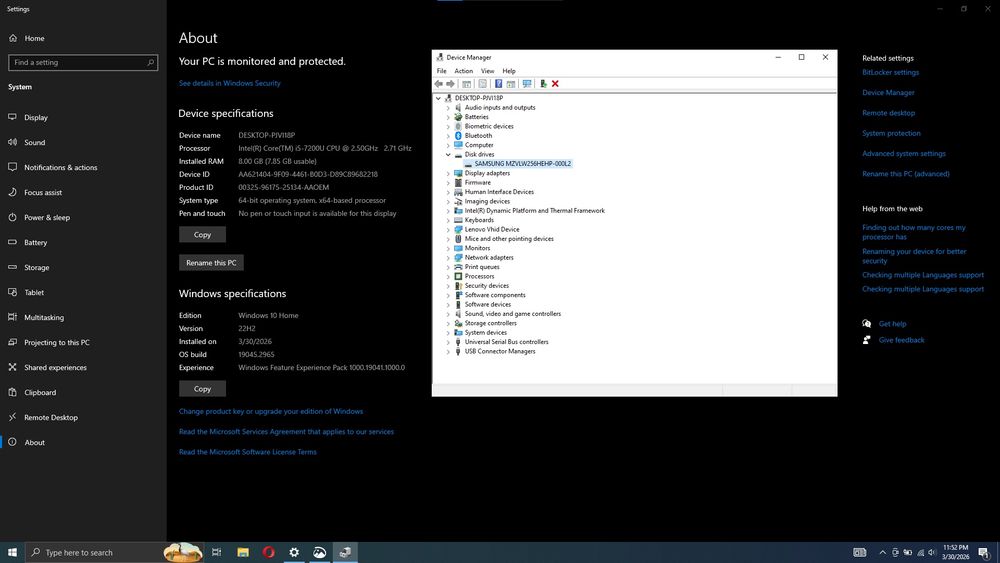This screenshot has width=1000, height=563.
Task: Collapse the Disk drives category
Action: click(448, 154)
